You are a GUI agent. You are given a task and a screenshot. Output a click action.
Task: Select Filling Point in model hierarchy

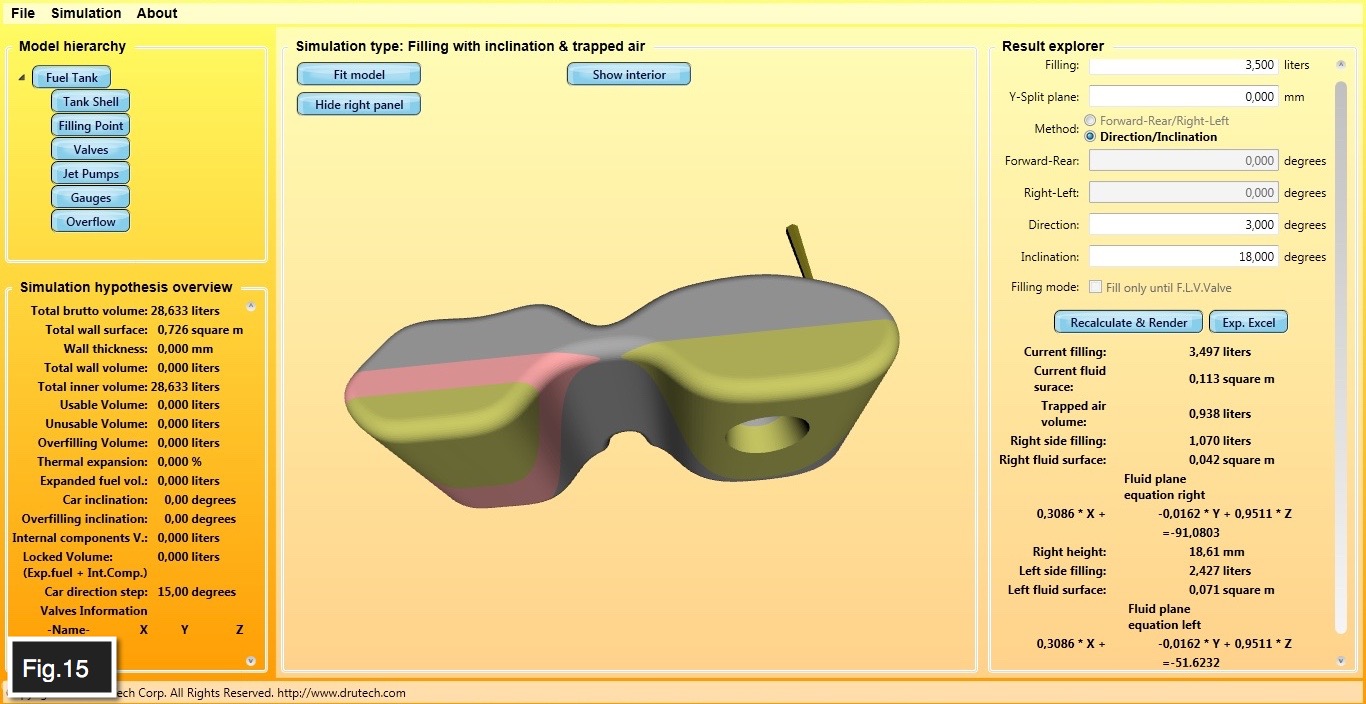91,126
